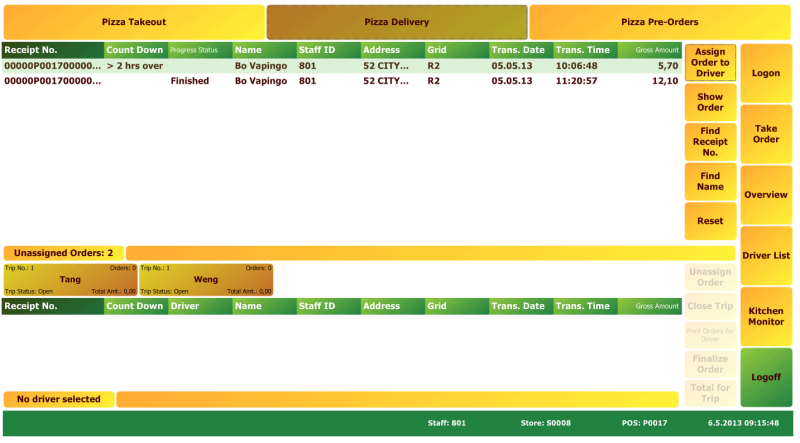Open Find Receipt No. search
This screenshot has height=443, width=800.
tap(710, 142)
